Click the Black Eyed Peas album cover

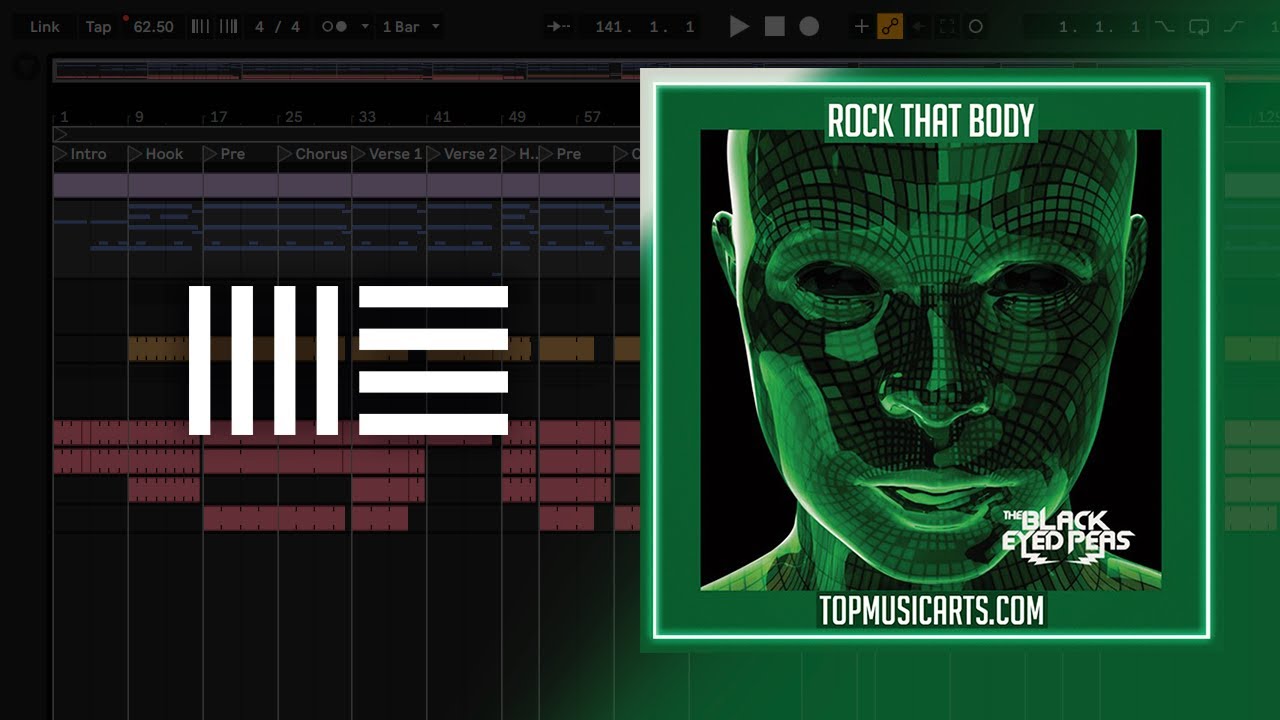[931, 360]
